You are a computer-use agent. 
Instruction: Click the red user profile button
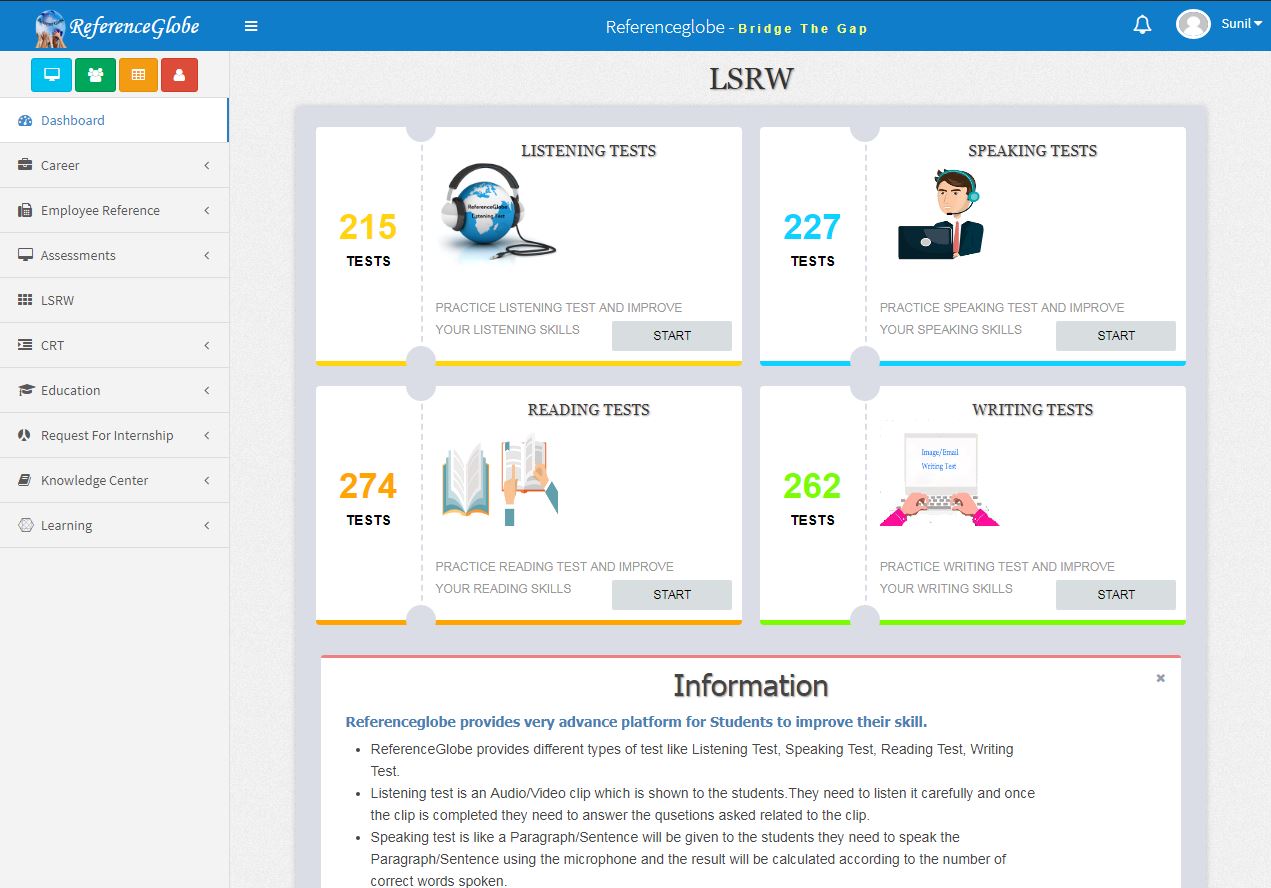point(179,75)
